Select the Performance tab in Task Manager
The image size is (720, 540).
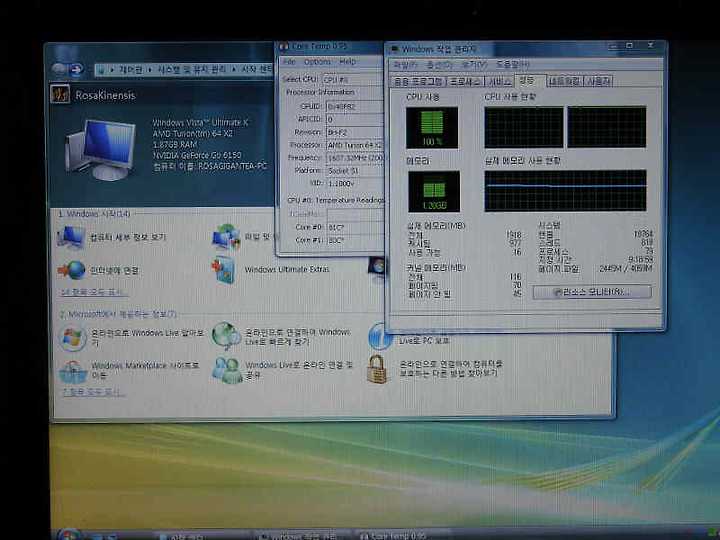coord(529,81)
